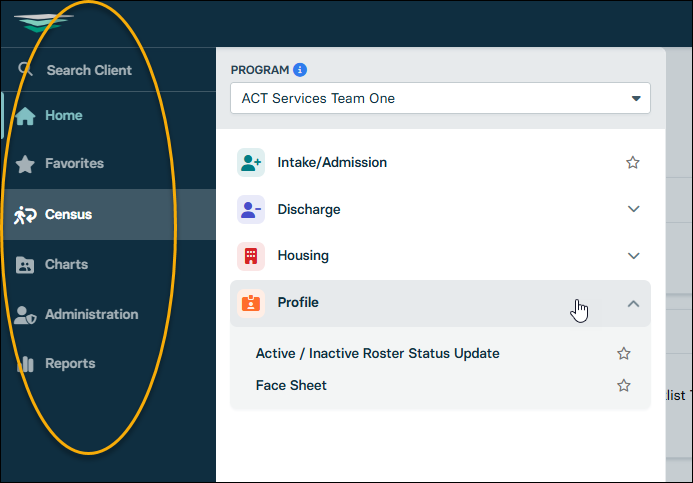
Task: Open Active / Inactive Roster Status Update
Action: (x=377, y=353)
